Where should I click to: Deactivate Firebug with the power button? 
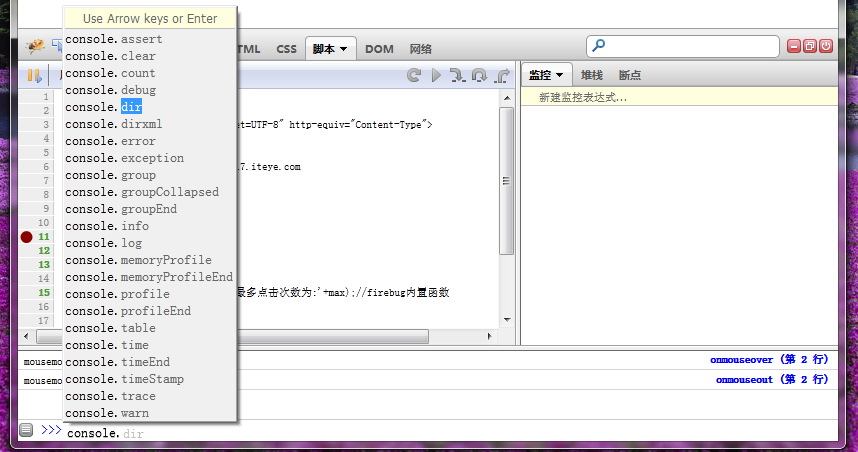[826, 46]
